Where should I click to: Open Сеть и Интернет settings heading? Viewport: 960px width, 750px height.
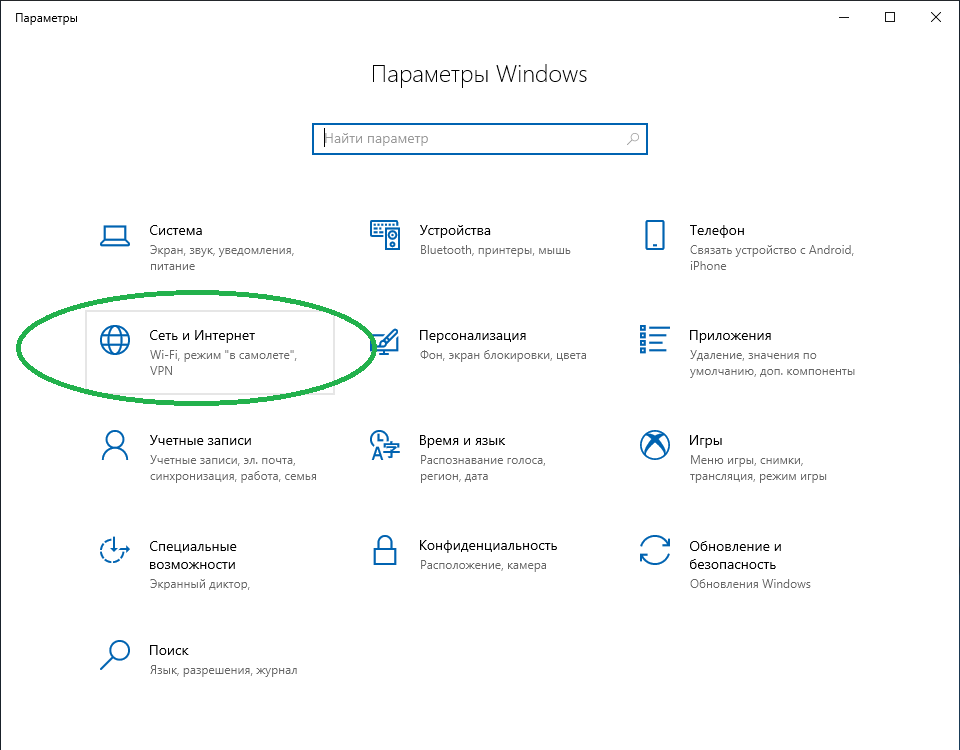pyautogui.click(x=202, y=336)
